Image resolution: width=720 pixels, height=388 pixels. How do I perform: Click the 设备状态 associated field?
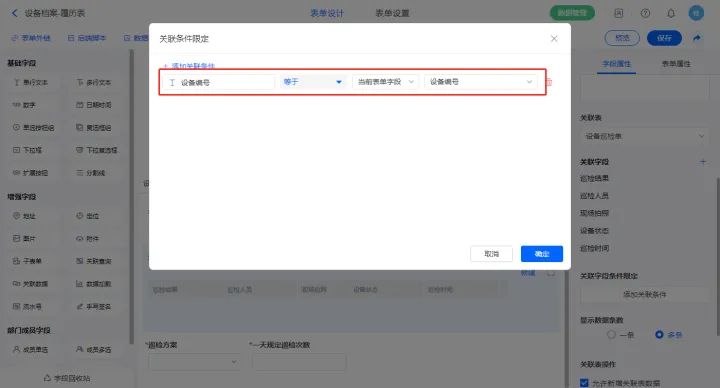[594, 231]
